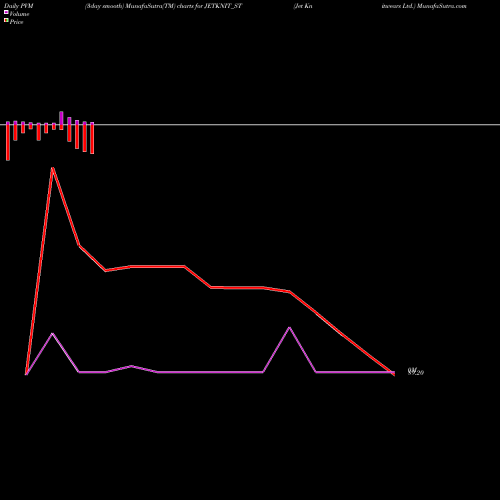Viewport: 500px width, 500px height.
Task: Click the 'Daily PVM' chart title
Action: [19, 6]
